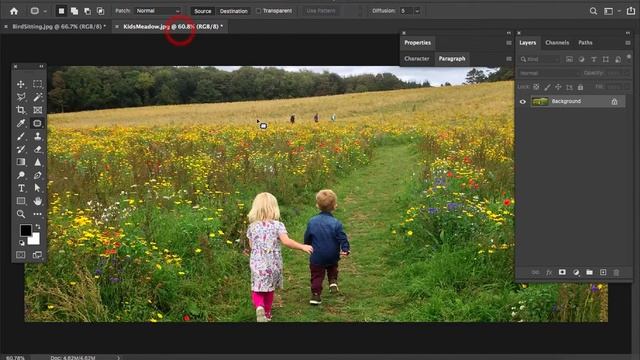Click the Home icon
Viewport: 640px width, 360px height.
(14, 11)
